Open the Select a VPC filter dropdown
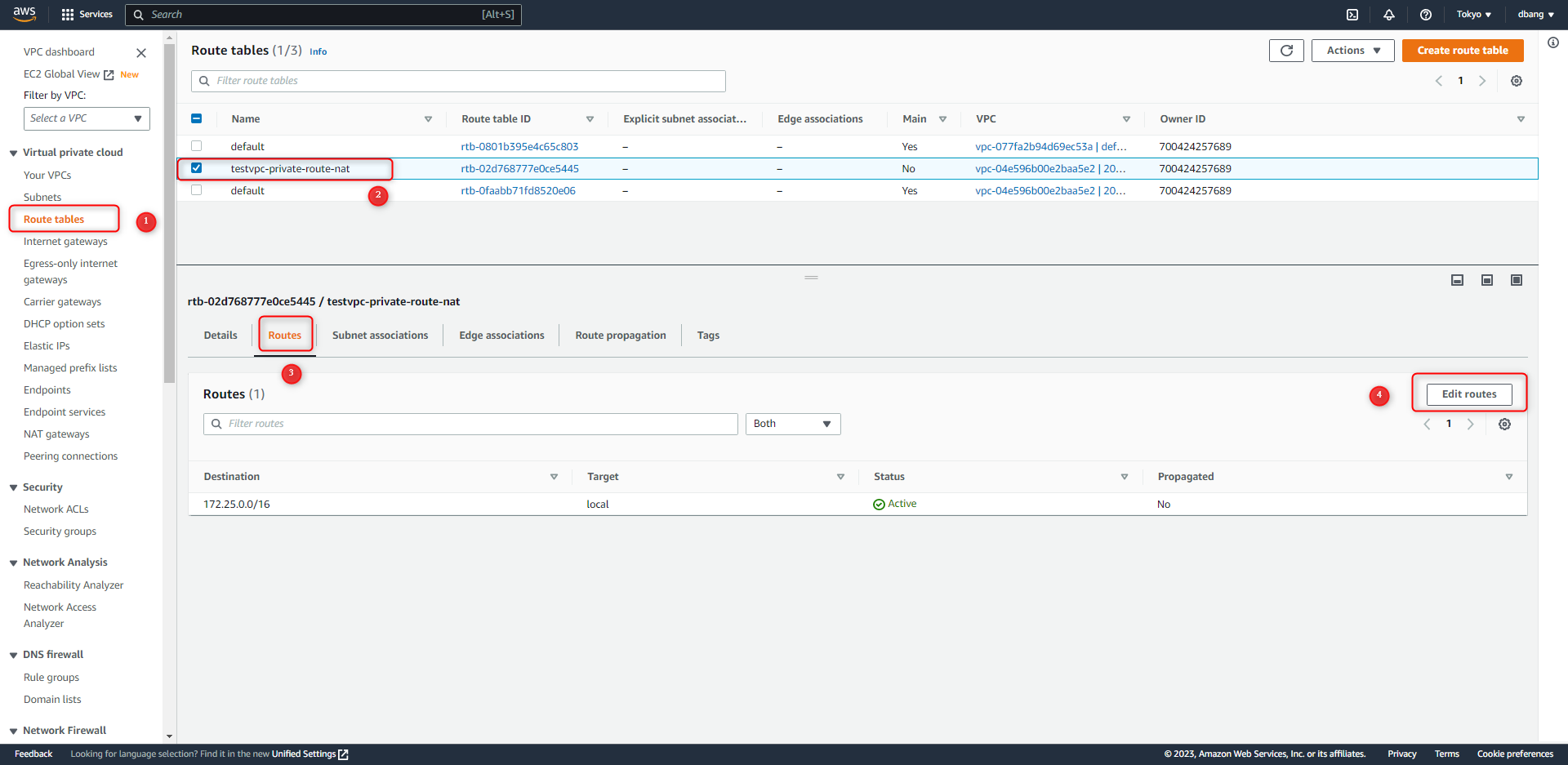This screenshot has width=1568, height=765. (87, 118)
